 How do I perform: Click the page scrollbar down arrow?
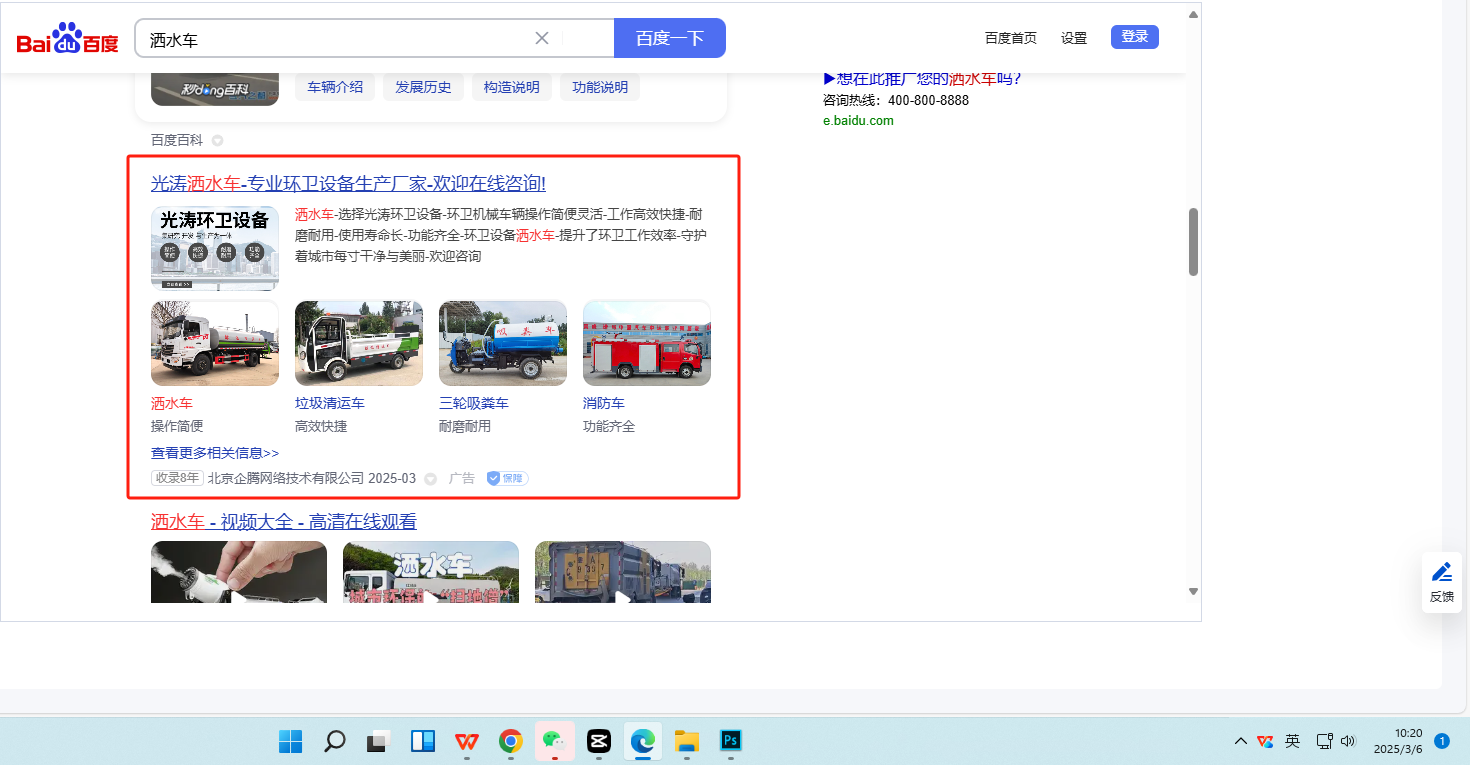pyautogui.click(x=1193, y=591)
